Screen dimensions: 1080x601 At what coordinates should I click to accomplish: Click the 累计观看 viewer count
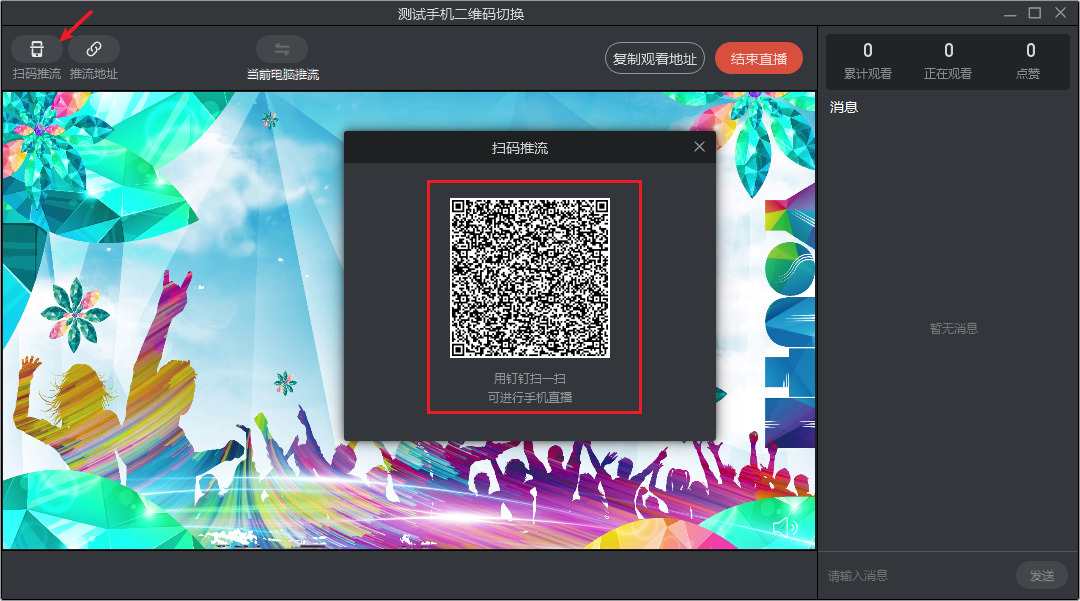(x=868, y=61)
